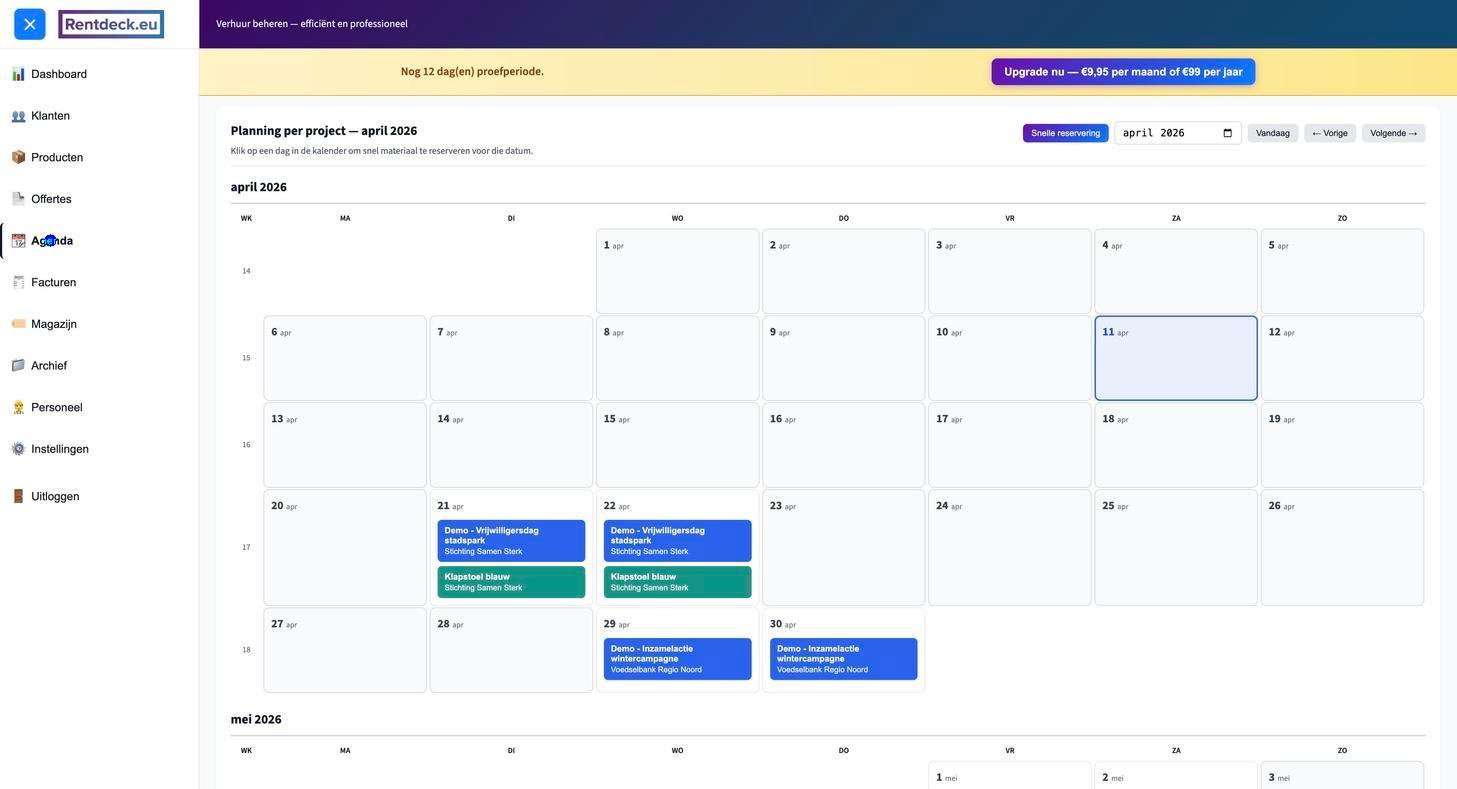Screen dimensions: 1457x789
Task: Click the Producten box icon
Action: coord(18,157)
